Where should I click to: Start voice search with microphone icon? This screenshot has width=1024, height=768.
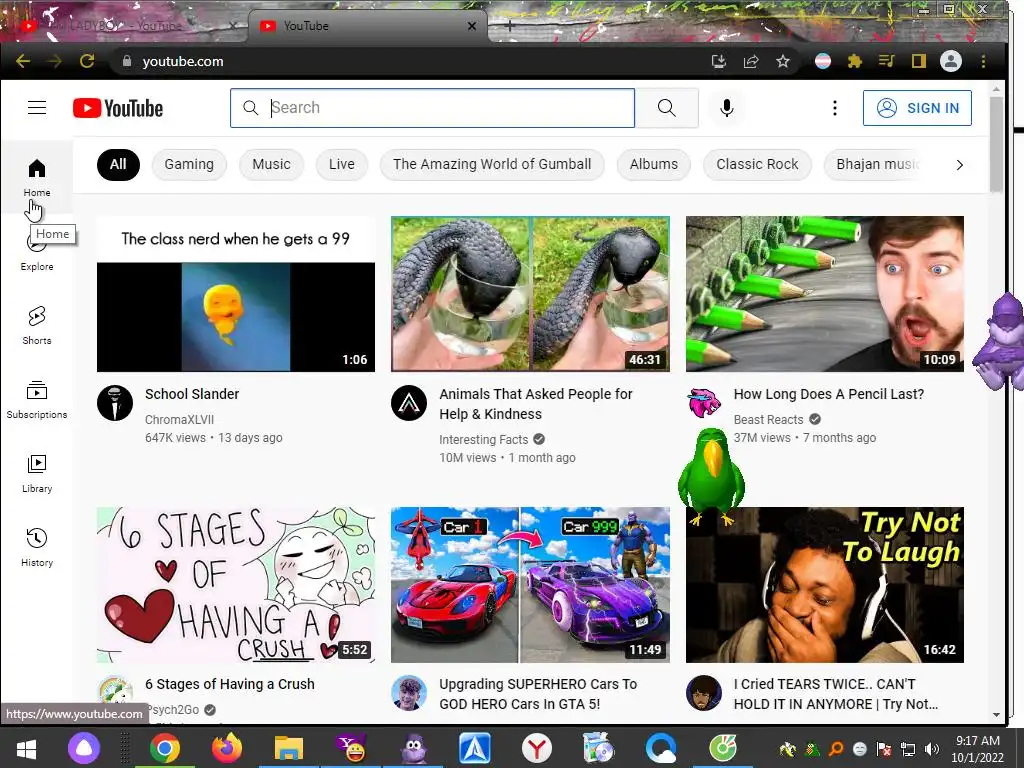coord(726,108)
